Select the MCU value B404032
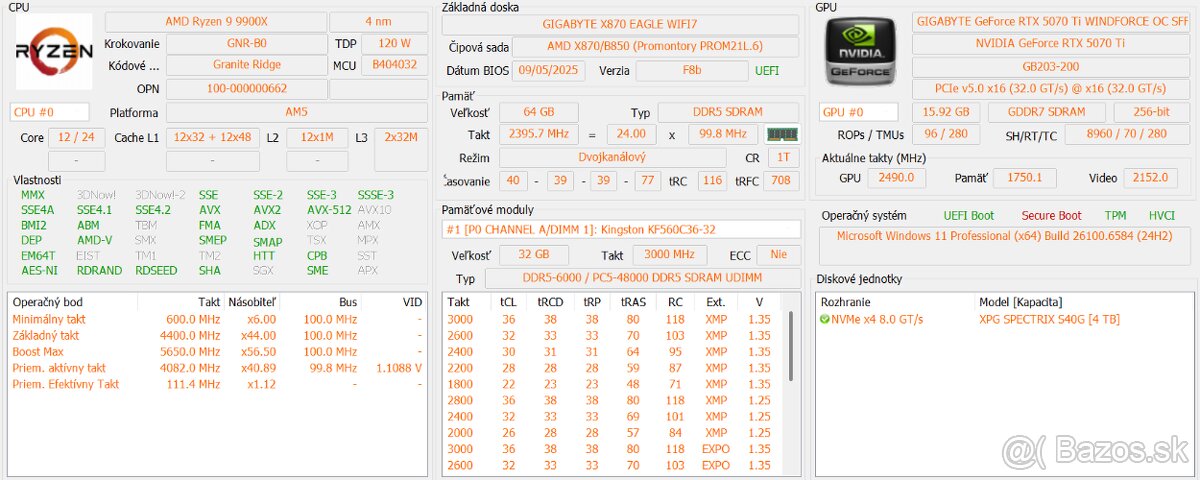The image size is (1200, 480). [394, 65]
